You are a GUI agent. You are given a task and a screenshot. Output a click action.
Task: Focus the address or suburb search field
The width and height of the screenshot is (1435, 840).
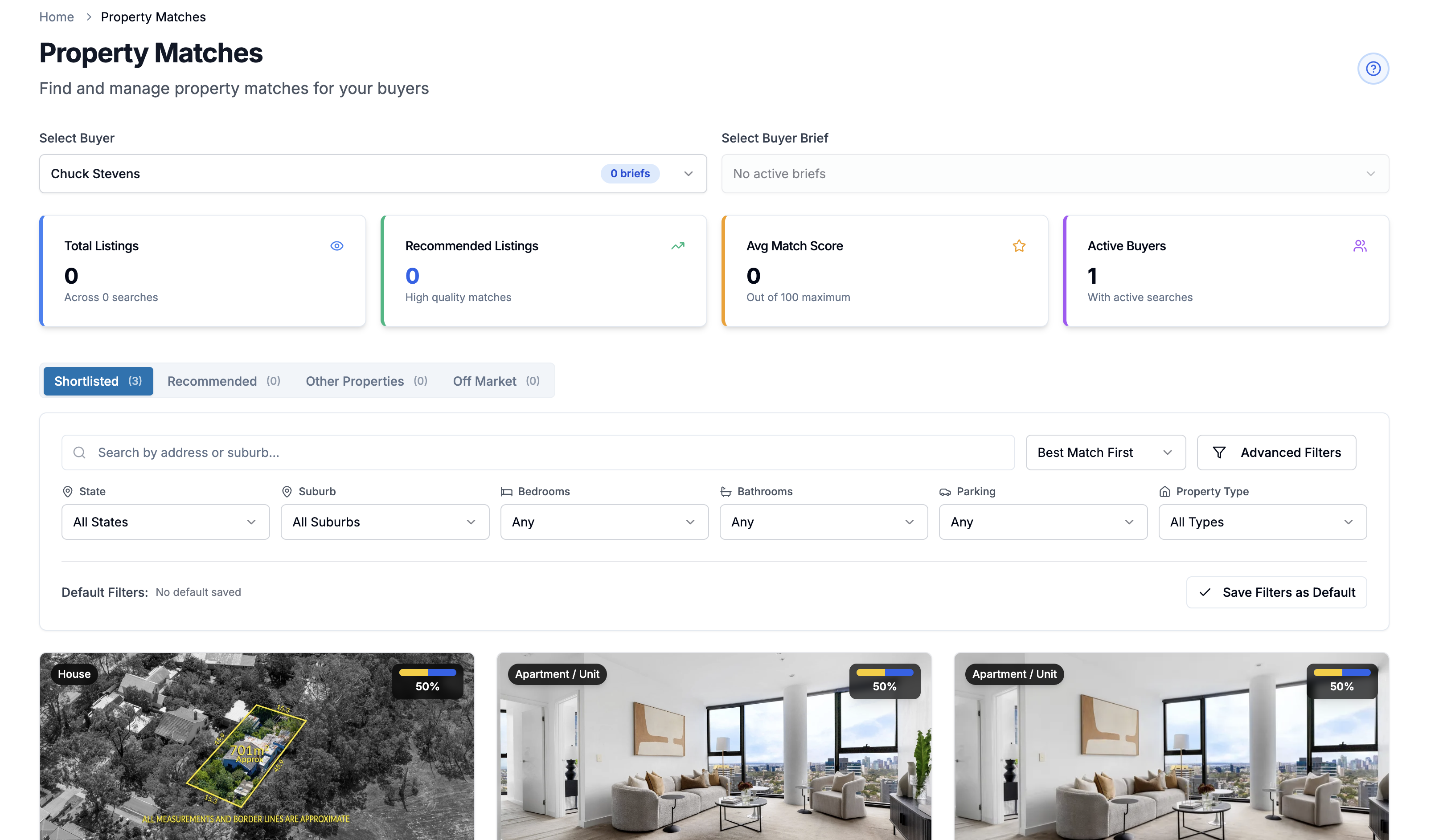(537, 453)
